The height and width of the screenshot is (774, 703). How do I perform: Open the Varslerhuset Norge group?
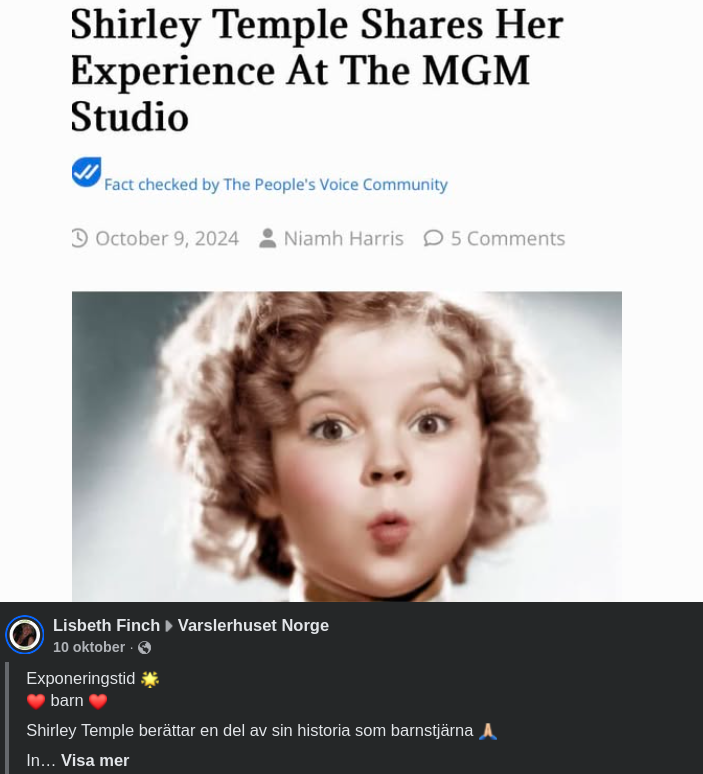pos(253,625)
